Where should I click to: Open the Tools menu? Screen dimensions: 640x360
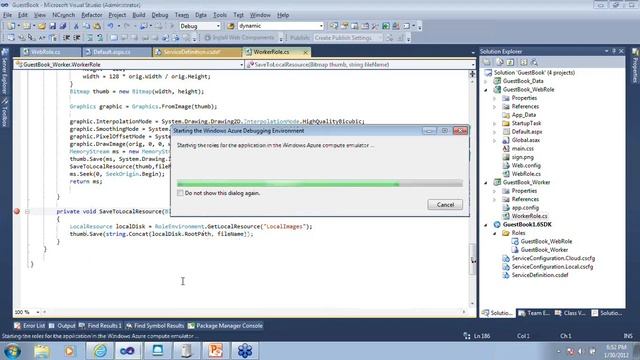[220, 15]
